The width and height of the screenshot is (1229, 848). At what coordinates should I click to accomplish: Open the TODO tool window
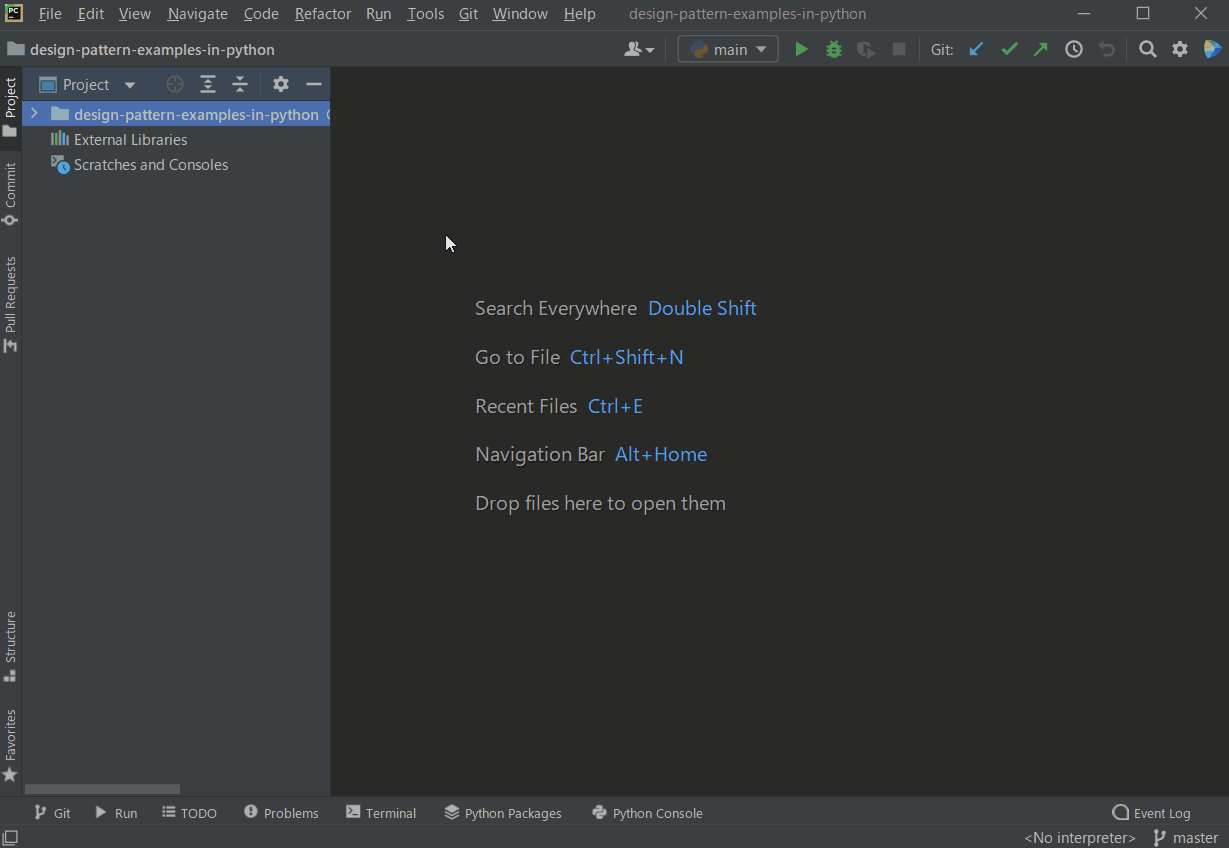coord(189,813)
